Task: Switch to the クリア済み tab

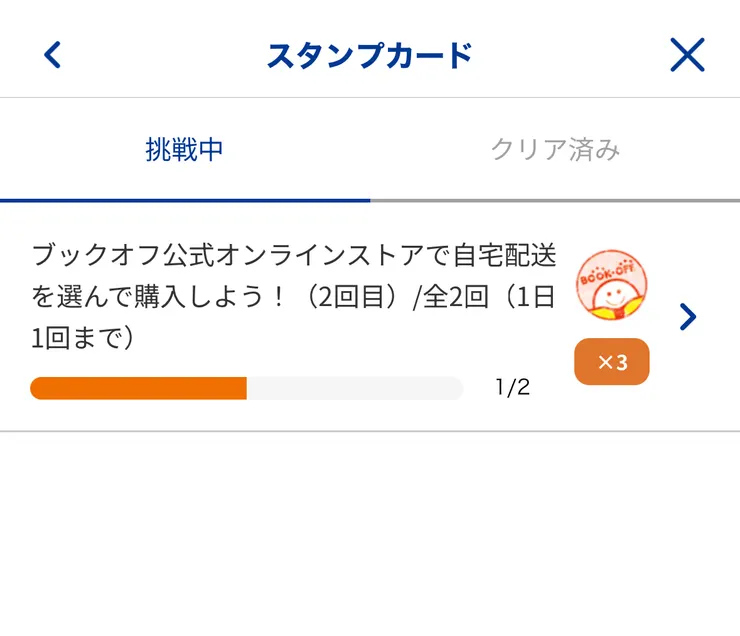Action: [x=555, y=150]
